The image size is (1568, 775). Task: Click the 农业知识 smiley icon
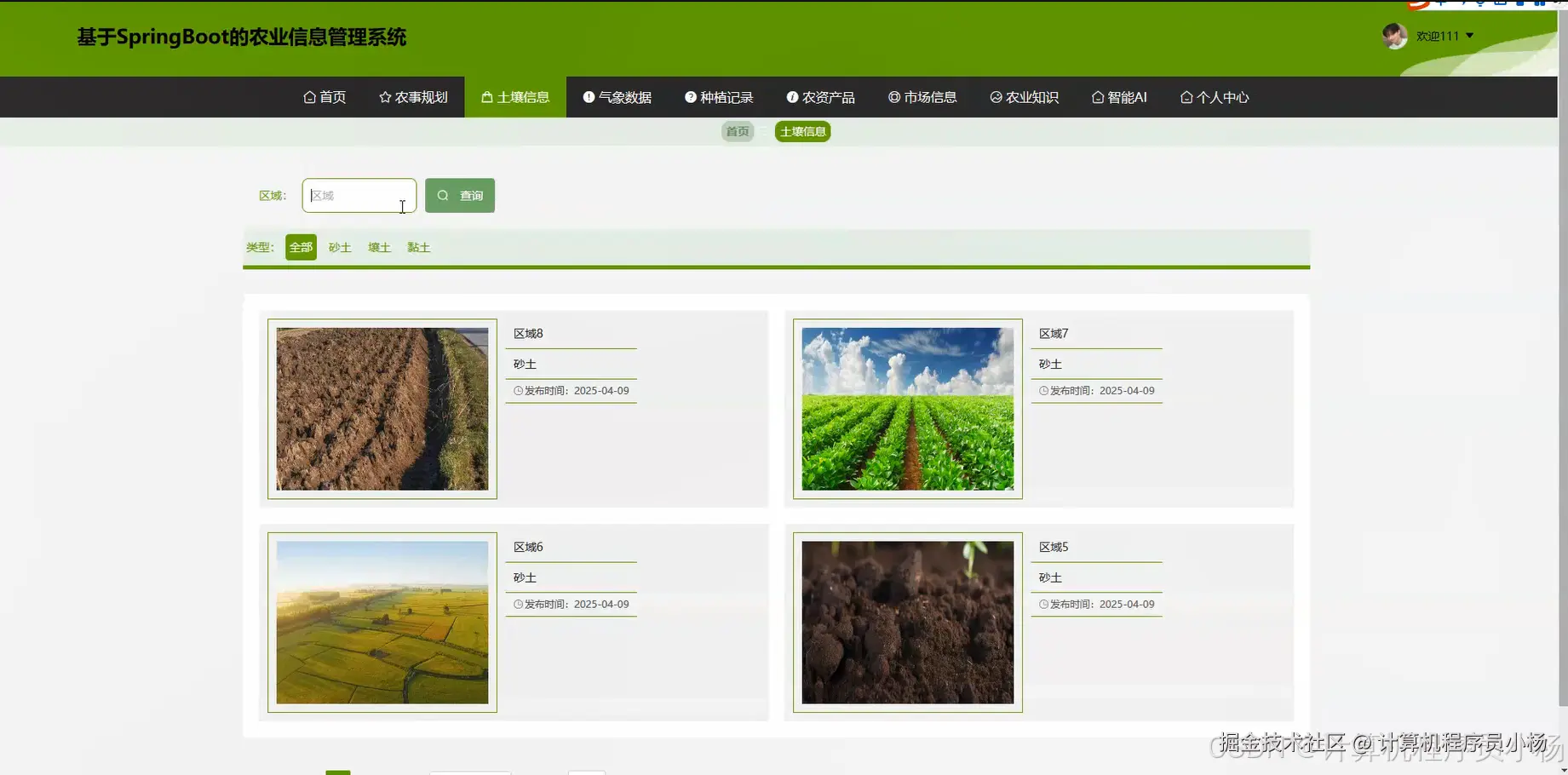996,97
